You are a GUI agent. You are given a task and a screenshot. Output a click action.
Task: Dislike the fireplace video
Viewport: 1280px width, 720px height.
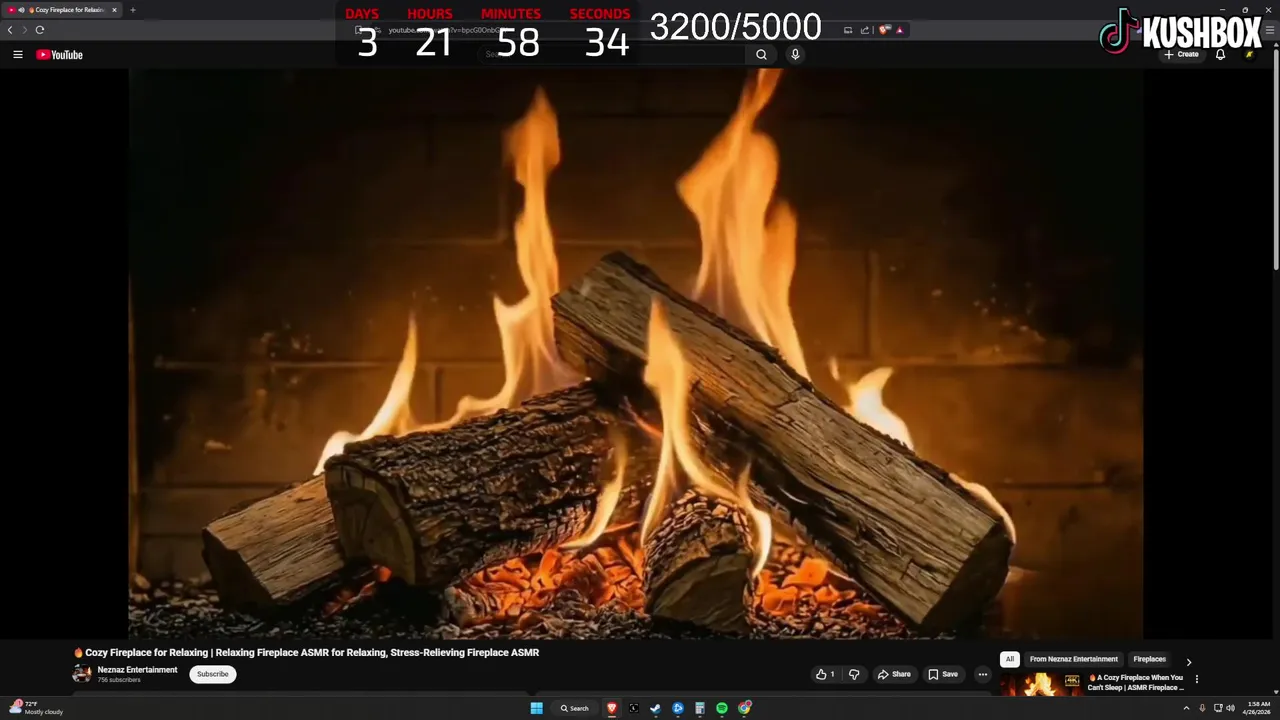[x=854, y=674]
